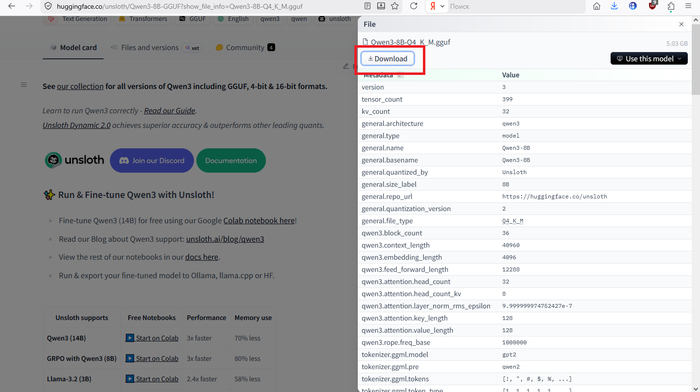The image size is (700, 392).
Task: Follow the Colab notebook here link
Action: click(259, 221)
